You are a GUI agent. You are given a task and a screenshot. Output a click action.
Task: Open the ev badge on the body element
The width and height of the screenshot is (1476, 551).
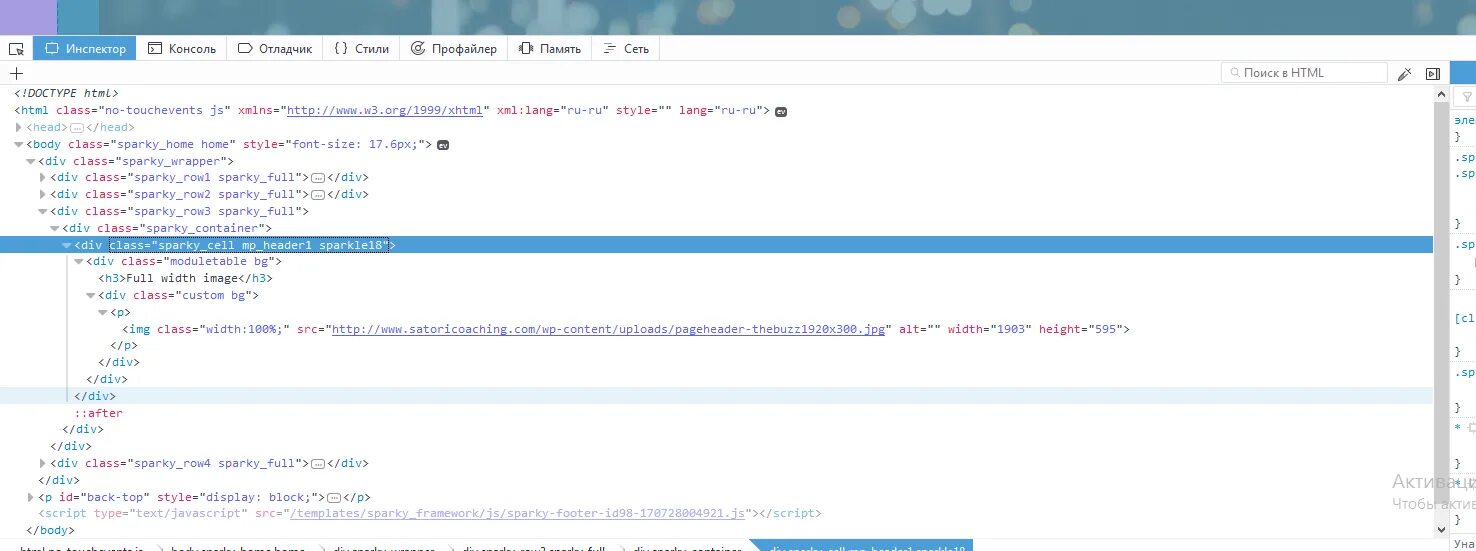[x=443, y=145]
